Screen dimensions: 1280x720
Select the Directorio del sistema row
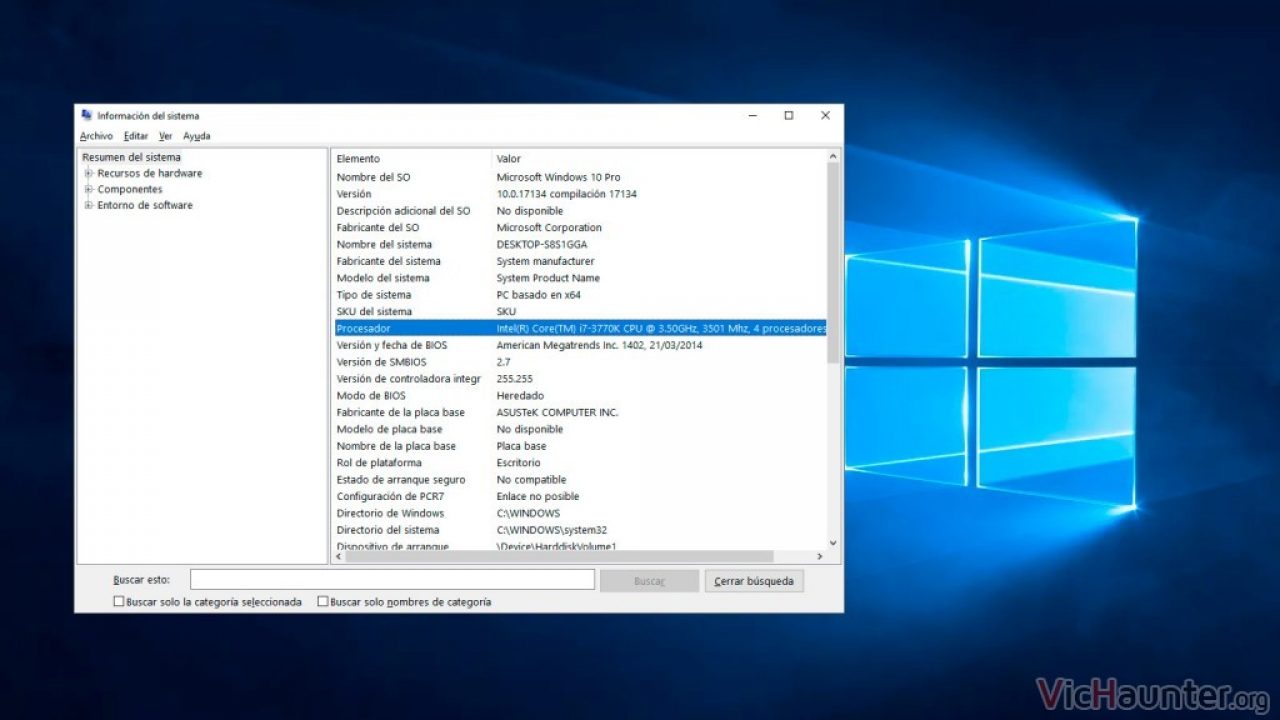[x=579, y=530]
